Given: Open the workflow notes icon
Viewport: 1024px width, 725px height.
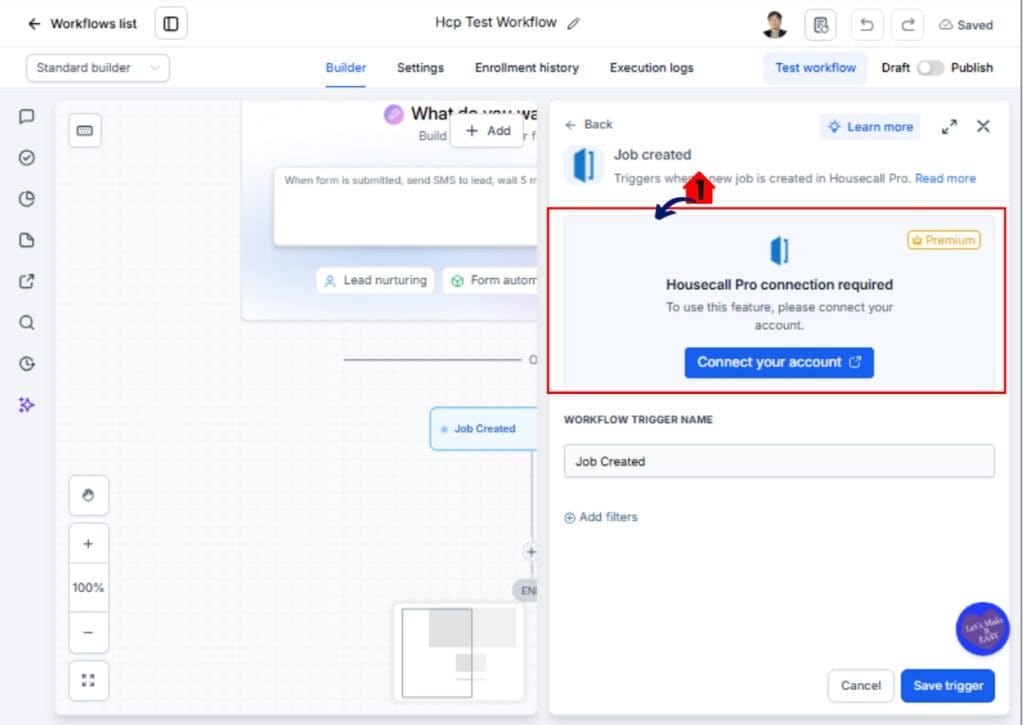Looking at the screenshot, I should (x=821, y=25).
